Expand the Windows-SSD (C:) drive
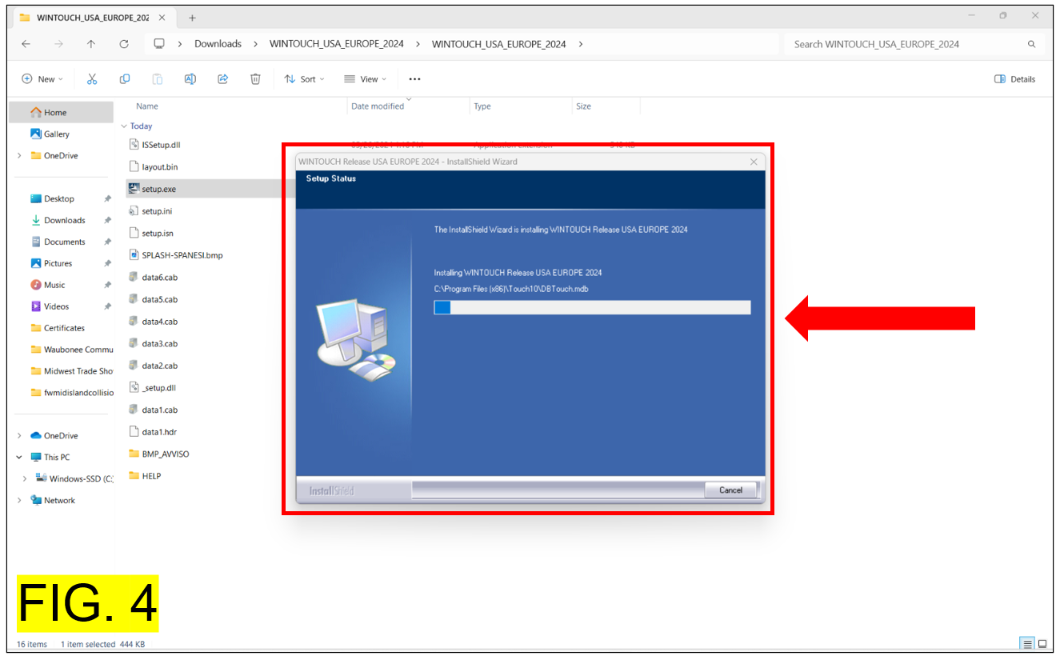The image size is (1059, 660). 25,479
